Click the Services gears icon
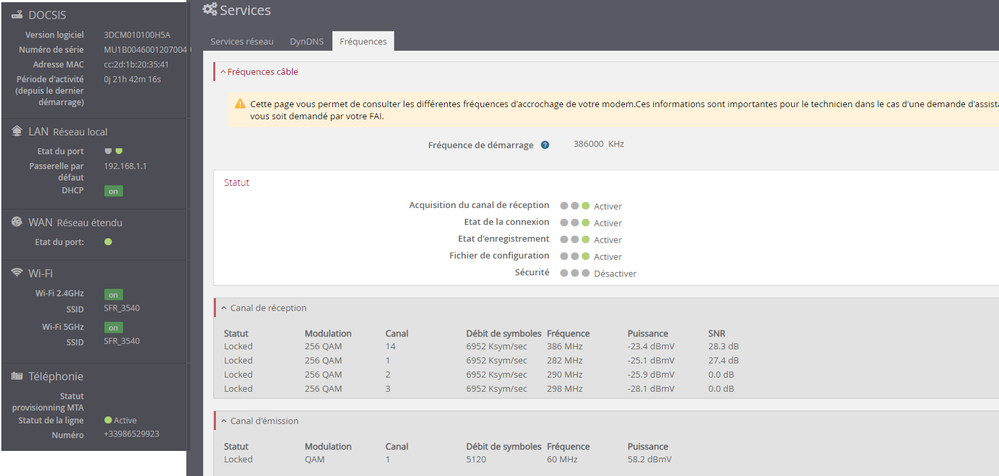Image resolution: width=999 pixels, height=476 pixels. pos(209,10)
